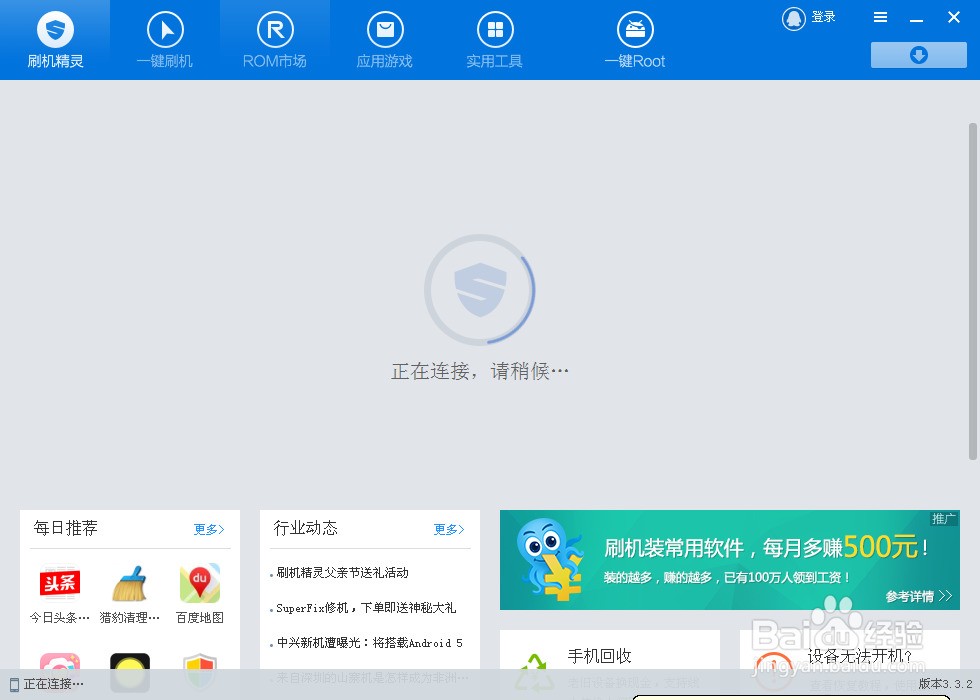The height and width of the screenshot is (700, 980).
Task: Open news 刷机精灵父亲节送礼活动
Action: (x=342, y=572)
